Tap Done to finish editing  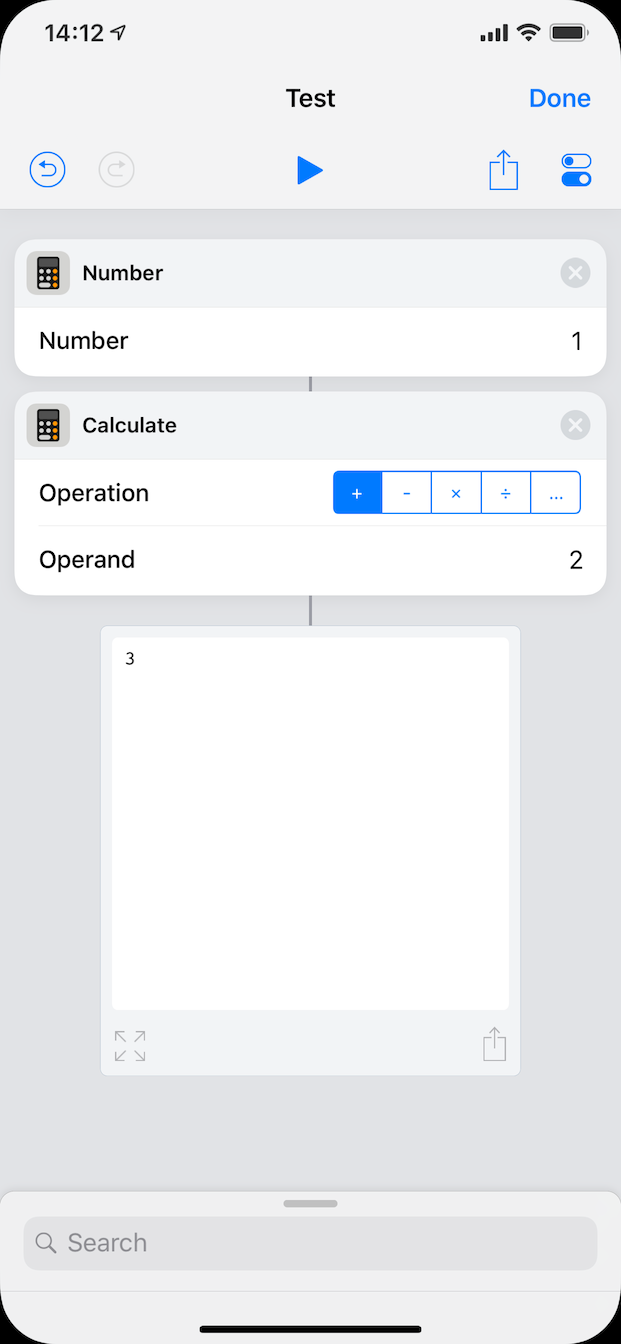(x=560, y=98)
